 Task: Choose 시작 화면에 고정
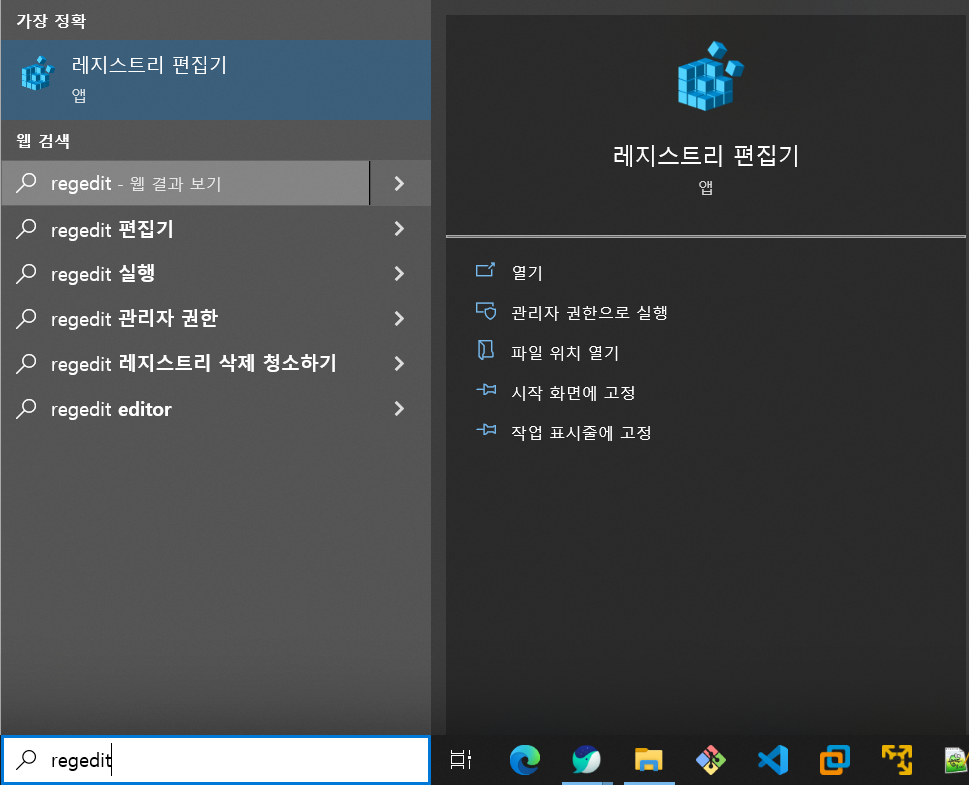[x=573, y=392]
